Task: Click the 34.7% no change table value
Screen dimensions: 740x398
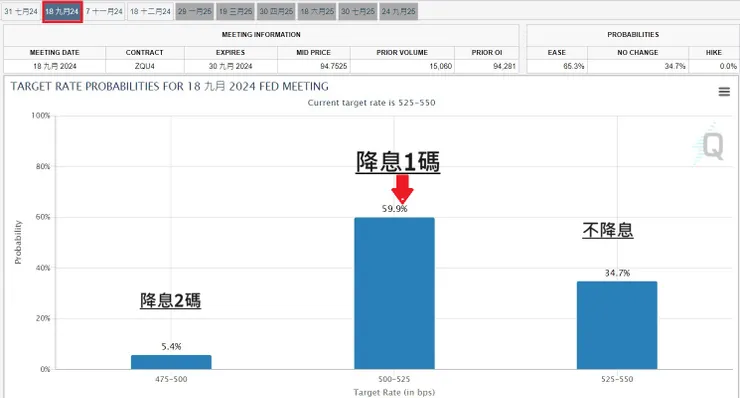Action: (675, 66)
